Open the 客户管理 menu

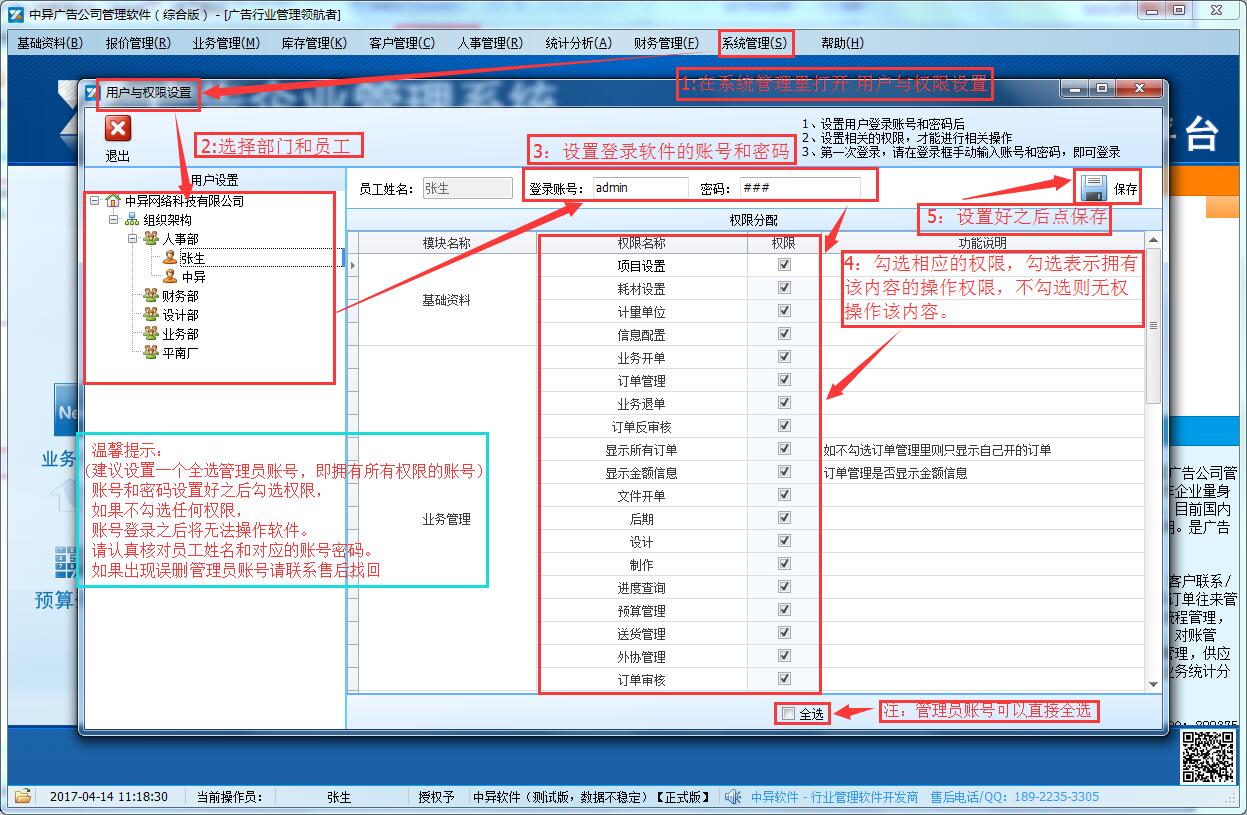(x=402, y=43)
